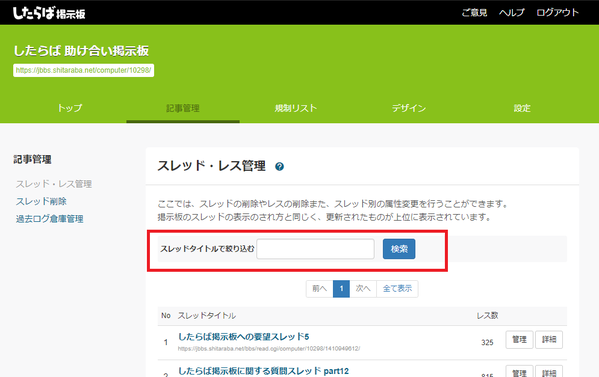599x377 pixels.
Task: Switch to the トップ tab
Action: 70,108
